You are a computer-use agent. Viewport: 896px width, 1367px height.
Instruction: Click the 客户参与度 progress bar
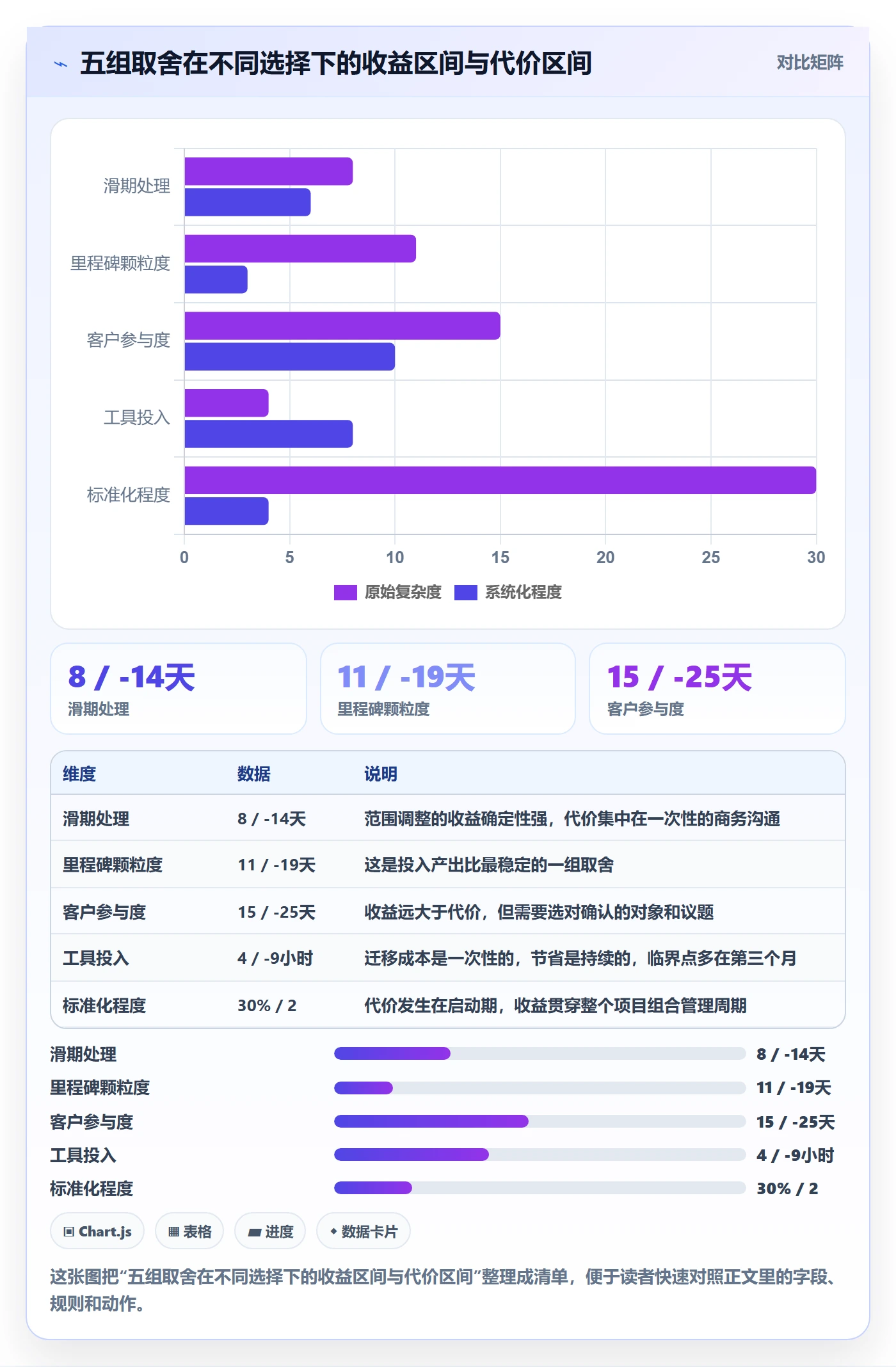[540, 1121]
